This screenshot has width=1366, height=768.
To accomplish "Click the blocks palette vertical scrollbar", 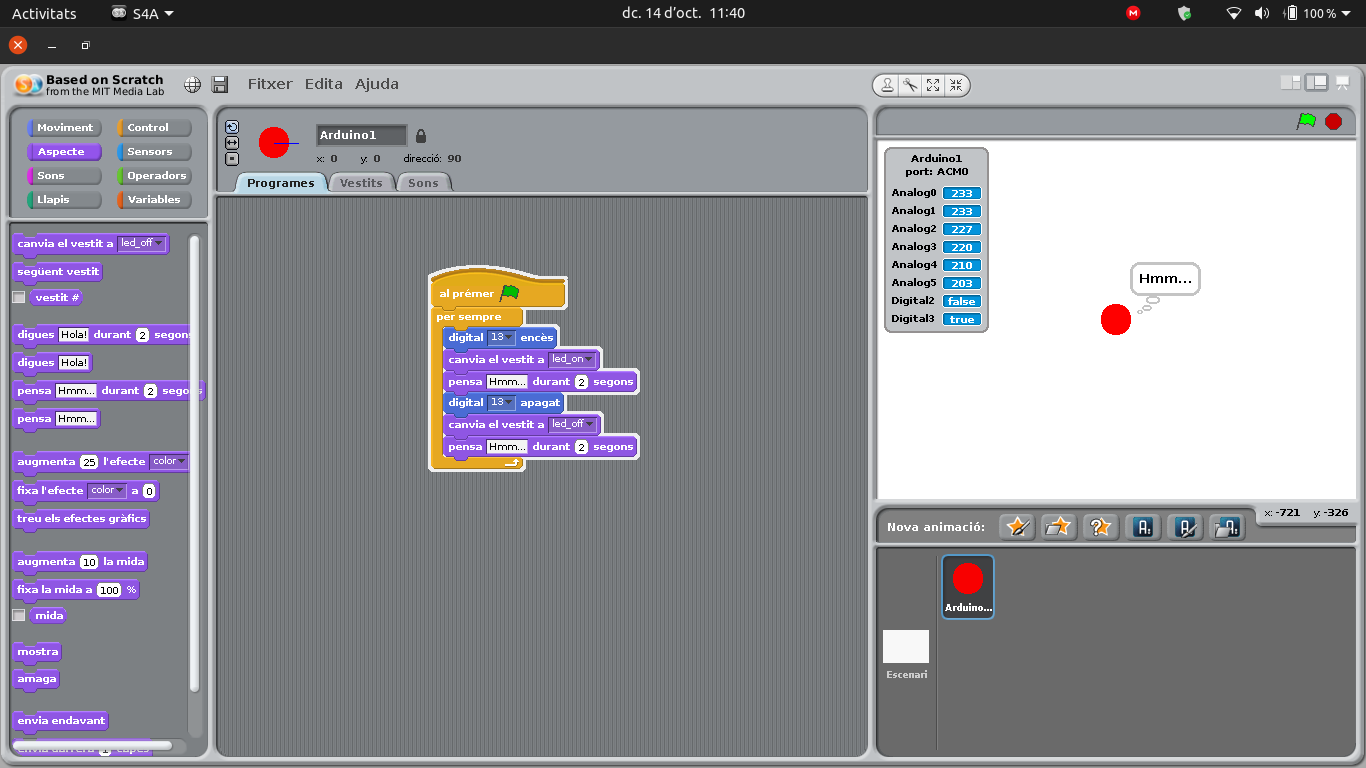I will (195, 462).
